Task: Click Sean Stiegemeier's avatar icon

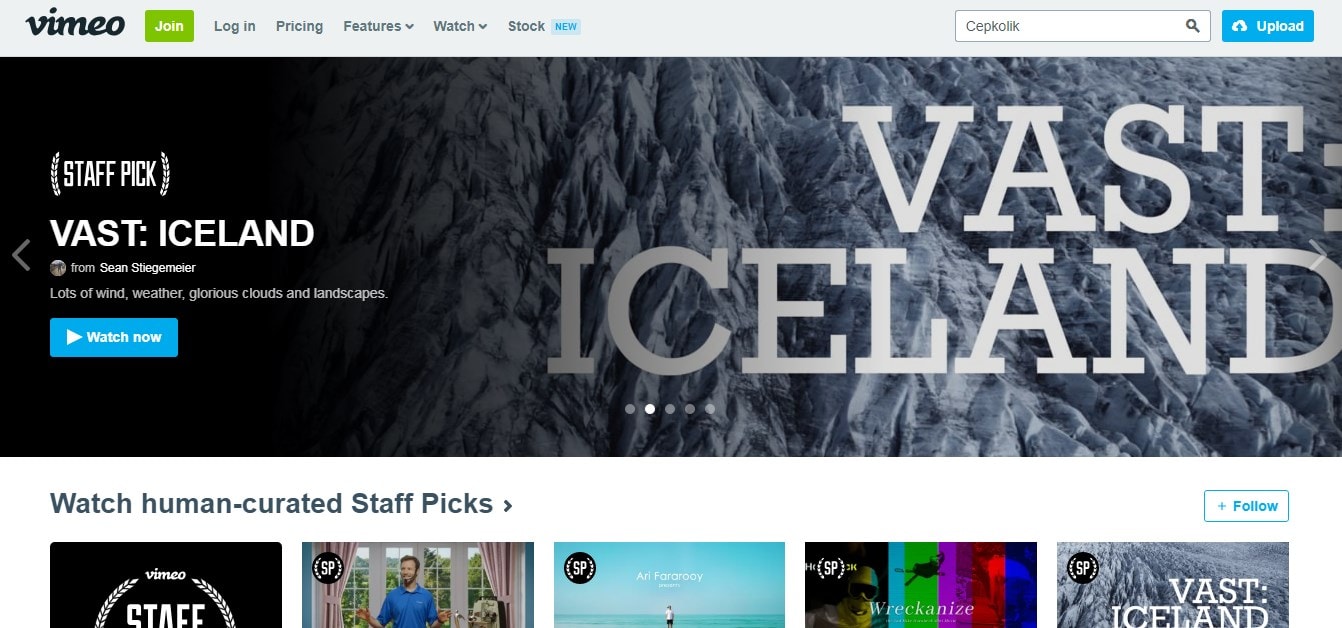Action: (x=58, y=268)
